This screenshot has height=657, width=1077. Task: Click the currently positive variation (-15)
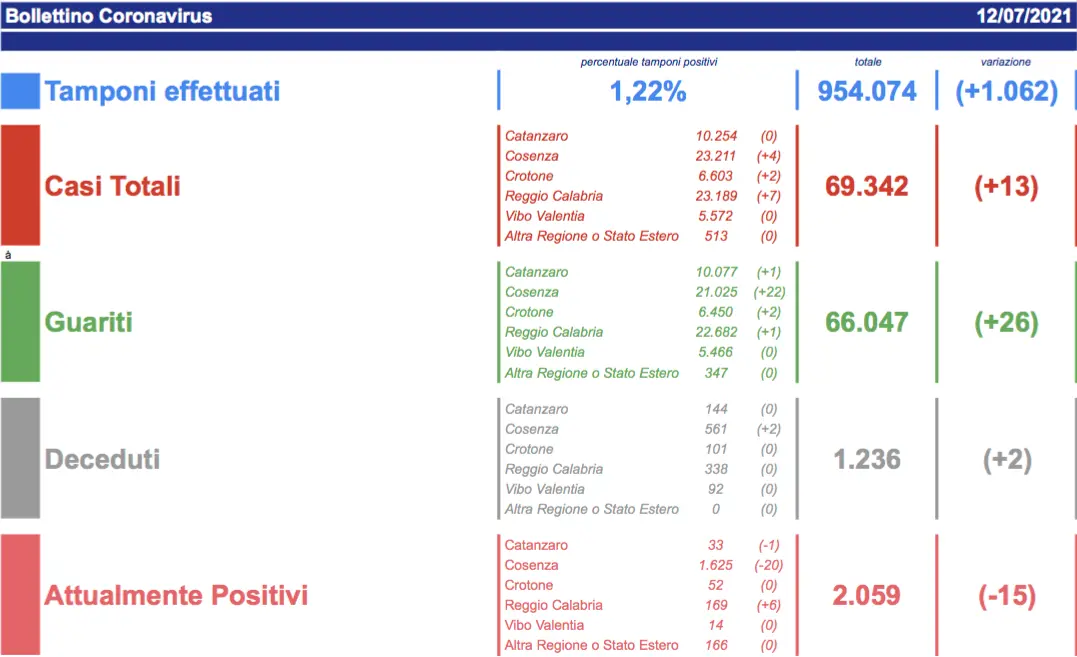pyautogui.click(x=1006, y=595)
